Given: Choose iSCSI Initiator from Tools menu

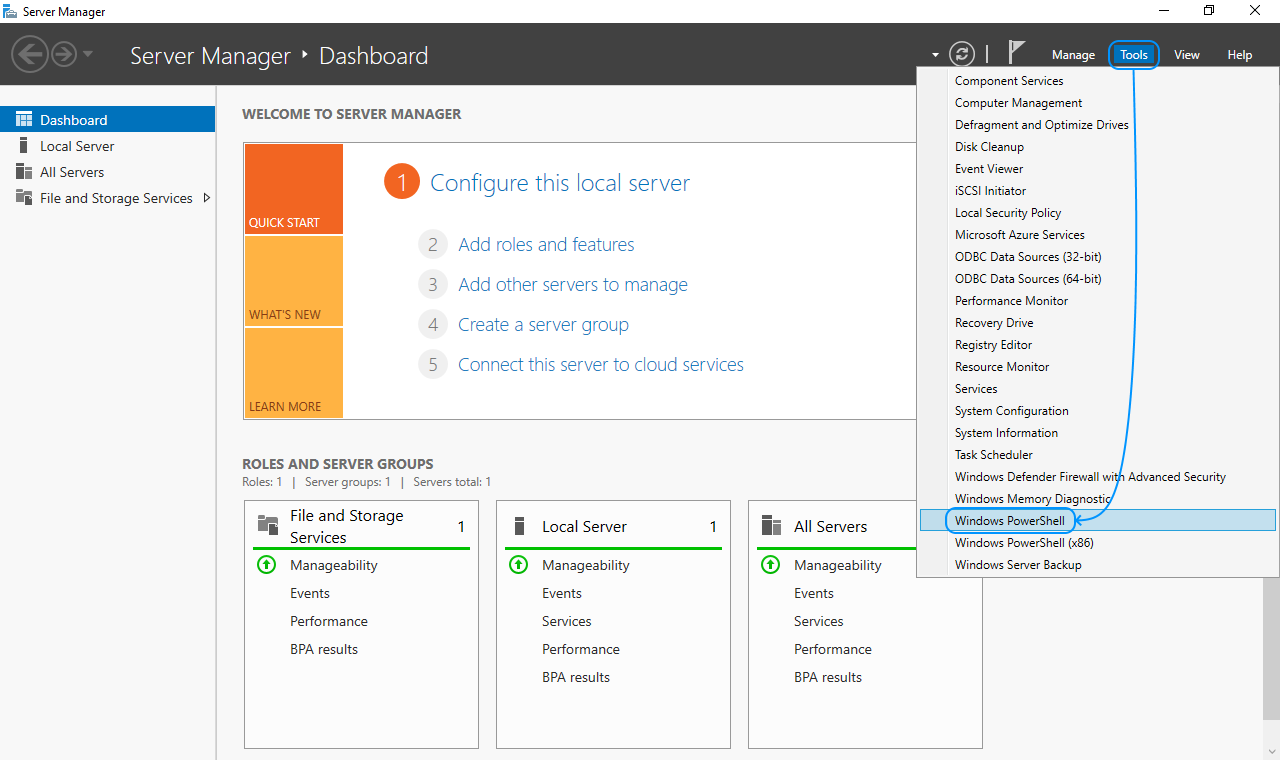Looking at the screenshot, I should tap(1098, 191).
